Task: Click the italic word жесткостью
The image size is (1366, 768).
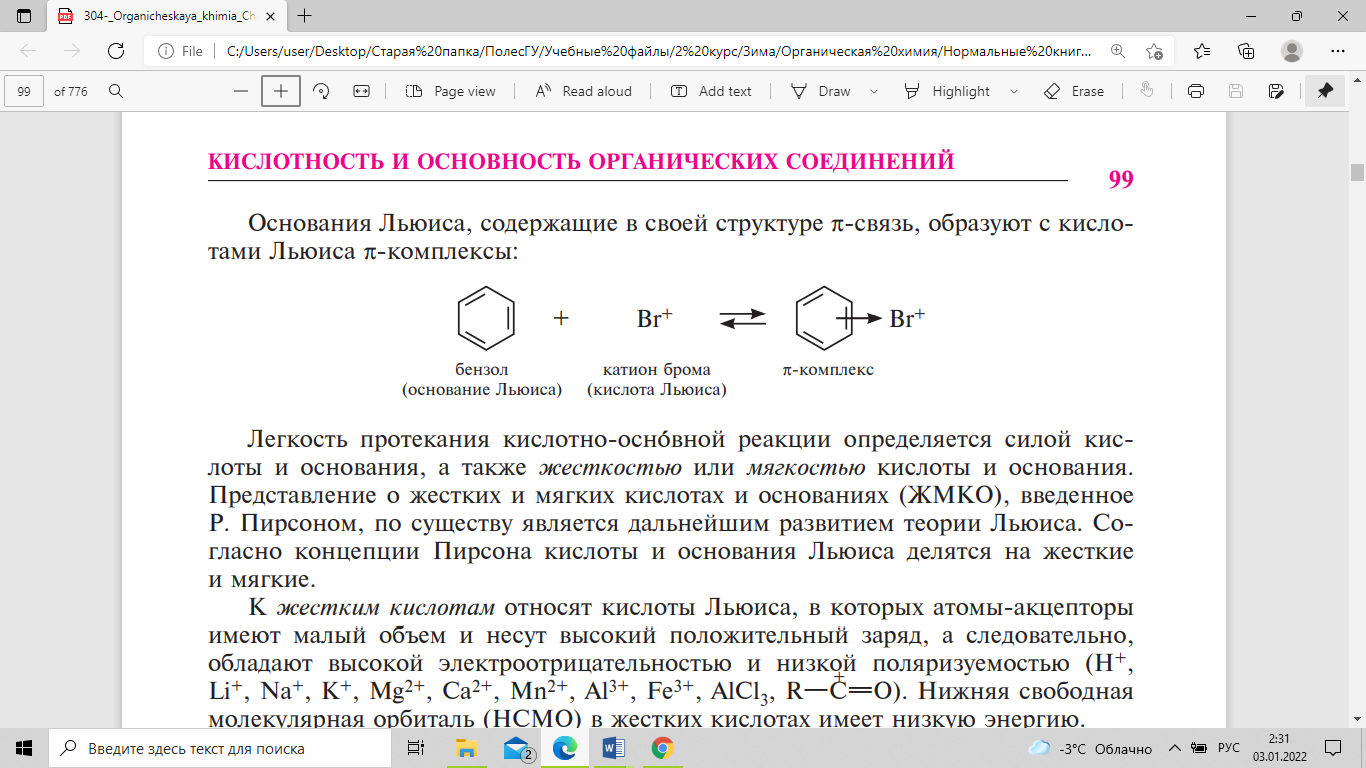Action: pyautogui.click(x=610, y=467)
